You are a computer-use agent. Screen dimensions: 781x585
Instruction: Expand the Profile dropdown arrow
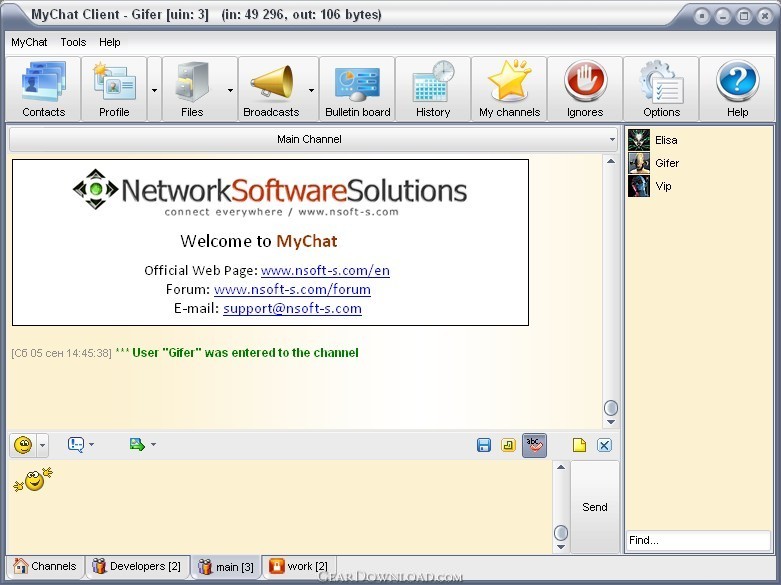(x=154, y=90)
